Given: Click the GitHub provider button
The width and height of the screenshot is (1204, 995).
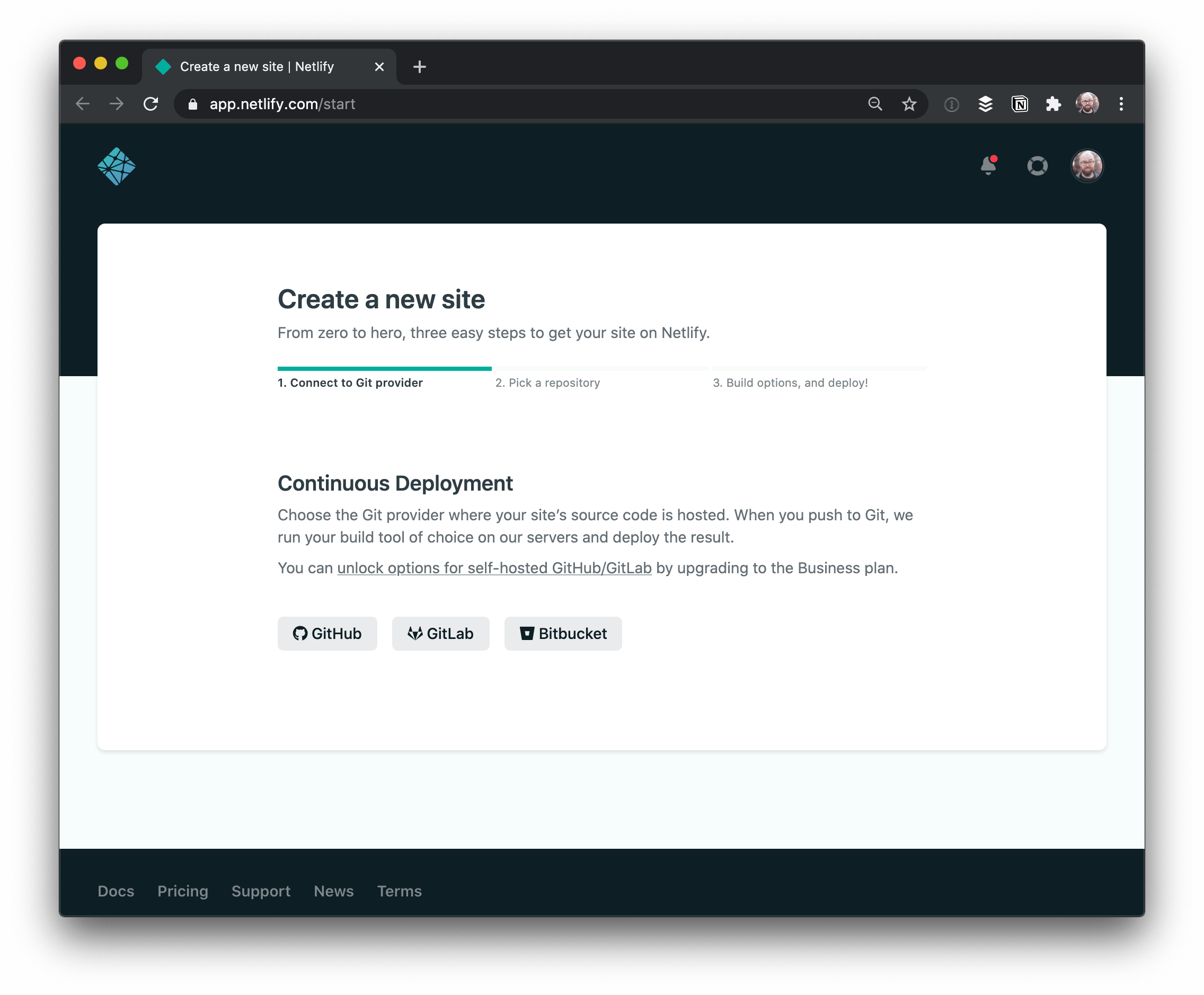Looking at the screenshot, I should [327, 632].
